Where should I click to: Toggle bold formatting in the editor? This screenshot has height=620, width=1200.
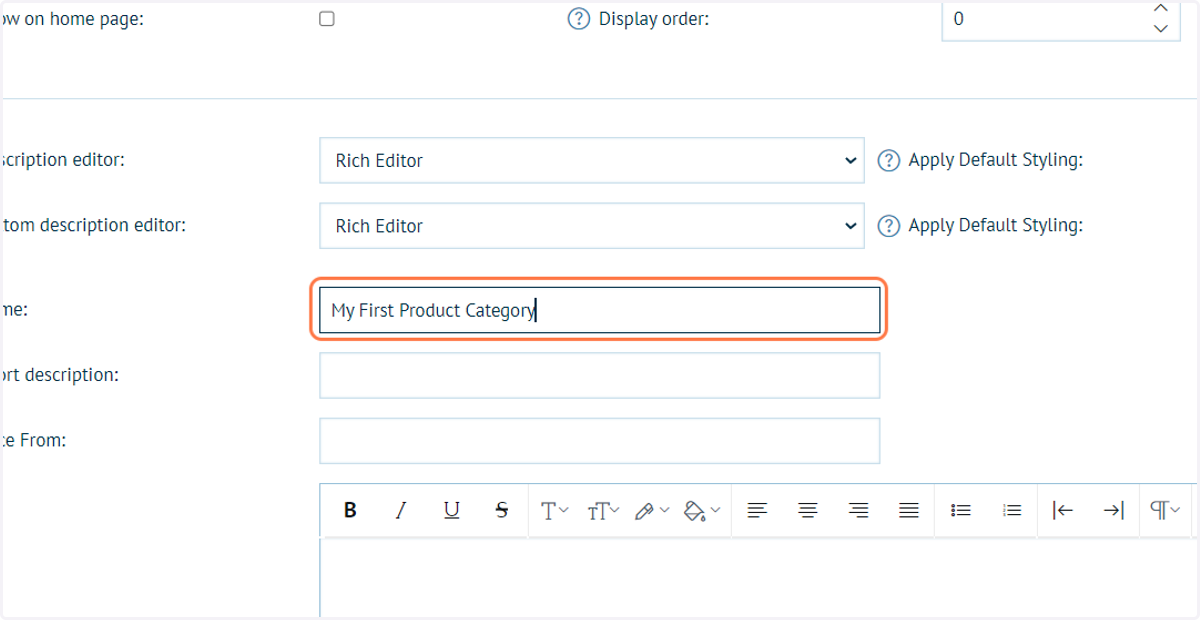pyautogui.click(x=350, y=510)
